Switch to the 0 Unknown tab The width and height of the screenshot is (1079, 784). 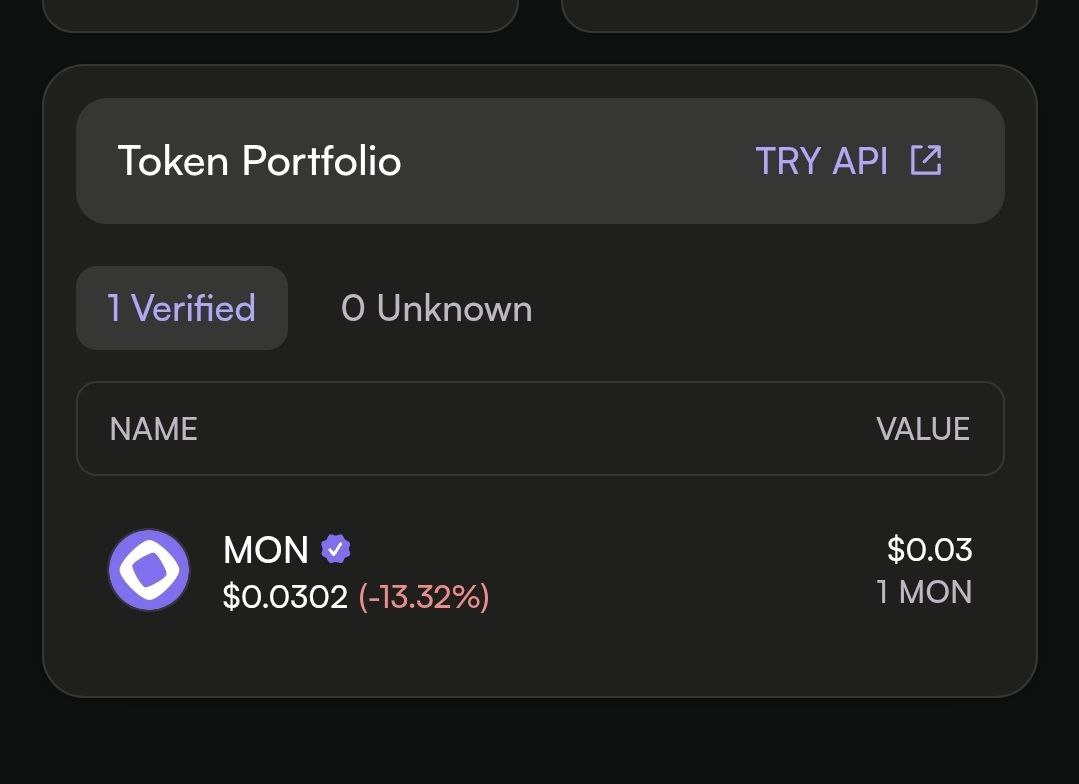click(x=436, y=308)
